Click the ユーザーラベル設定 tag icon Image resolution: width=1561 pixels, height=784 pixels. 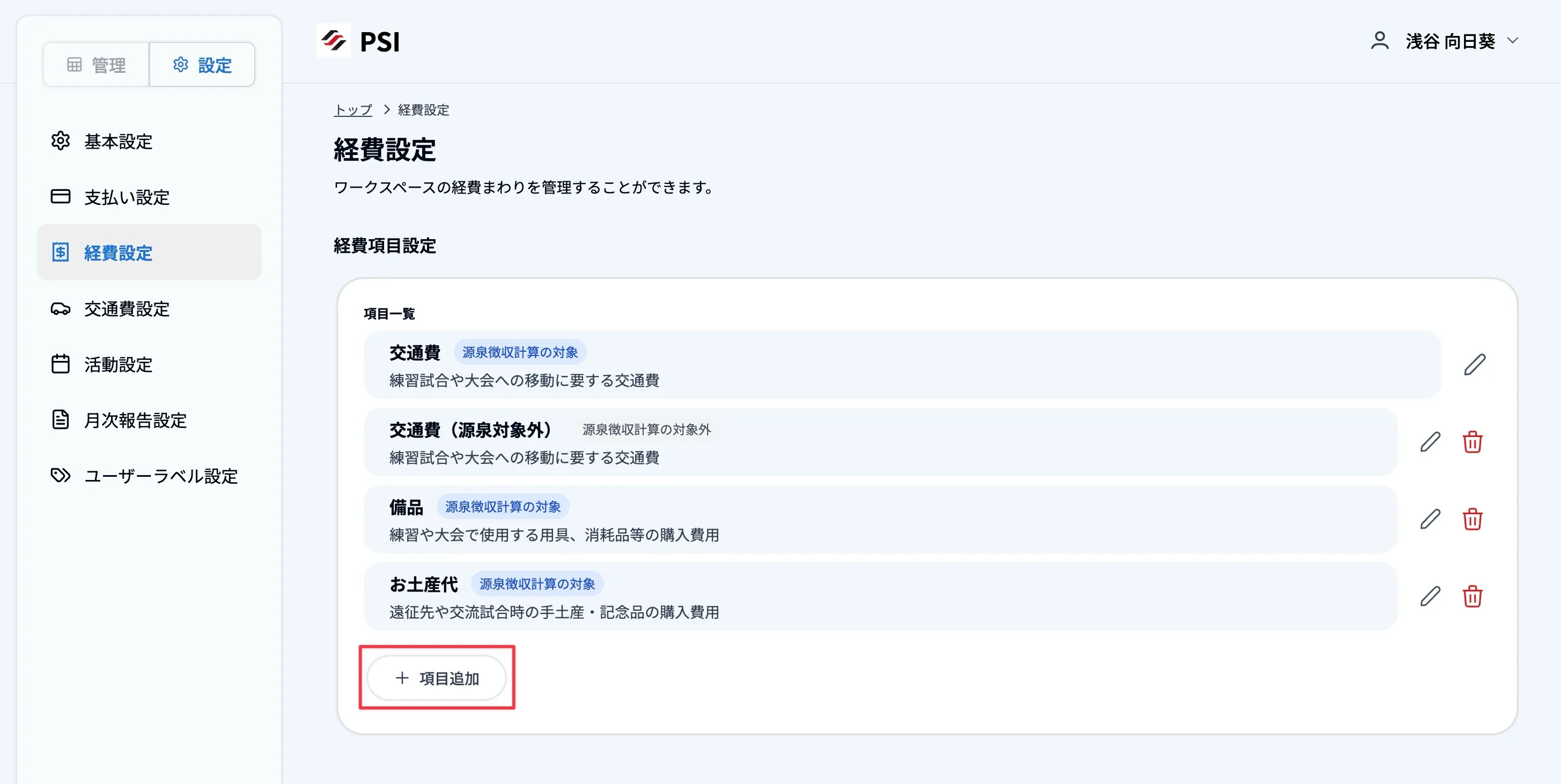pyautogui.click(x=61, y=476)
